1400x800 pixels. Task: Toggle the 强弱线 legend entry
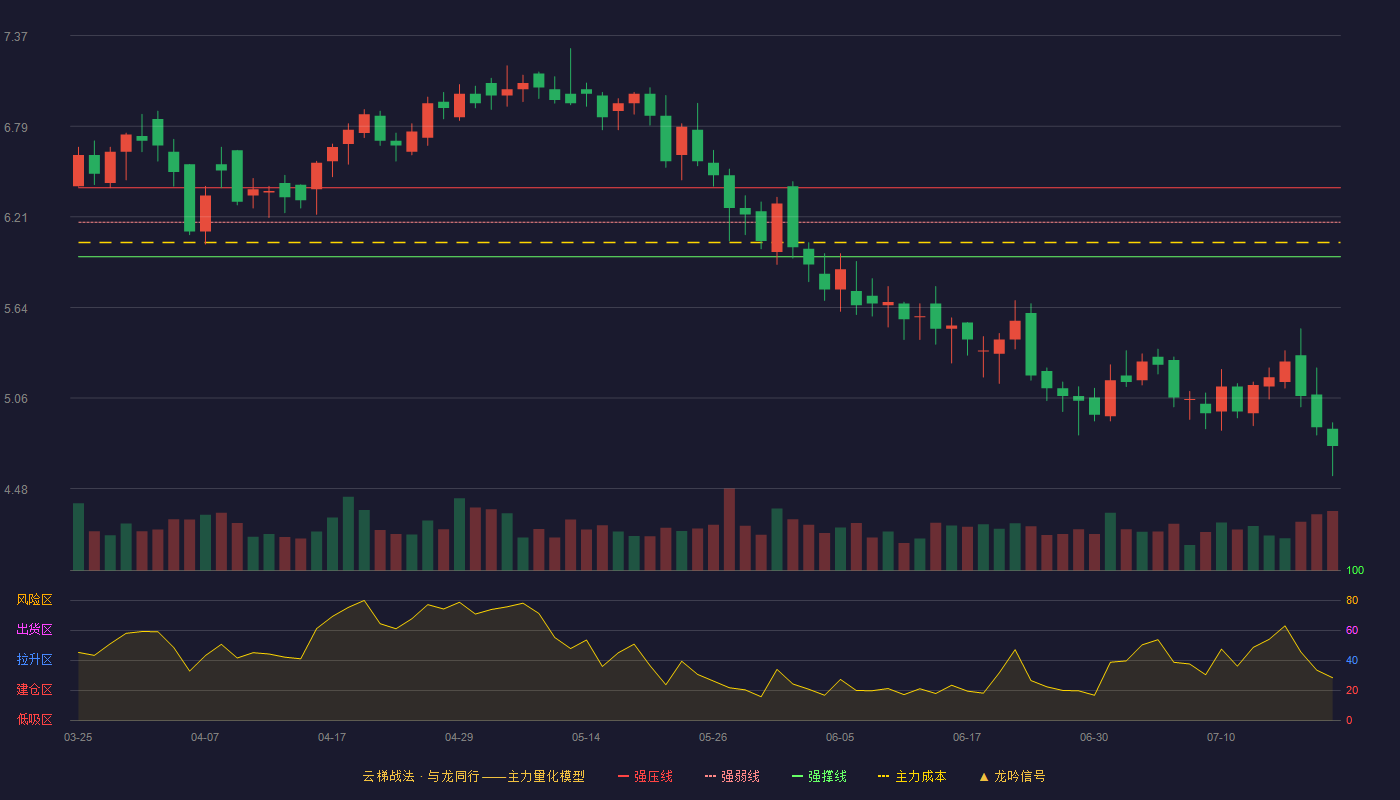pos(732,776)
